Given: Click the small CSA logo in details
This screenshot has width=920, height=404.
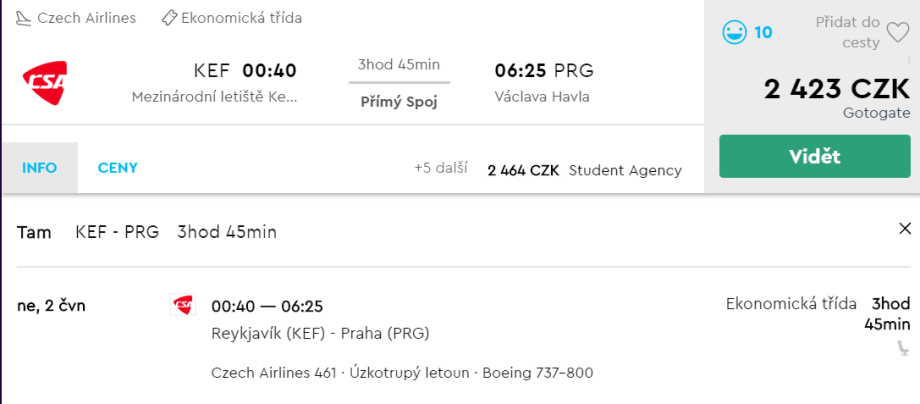Looking at the screenshot, I should point(182,305).
